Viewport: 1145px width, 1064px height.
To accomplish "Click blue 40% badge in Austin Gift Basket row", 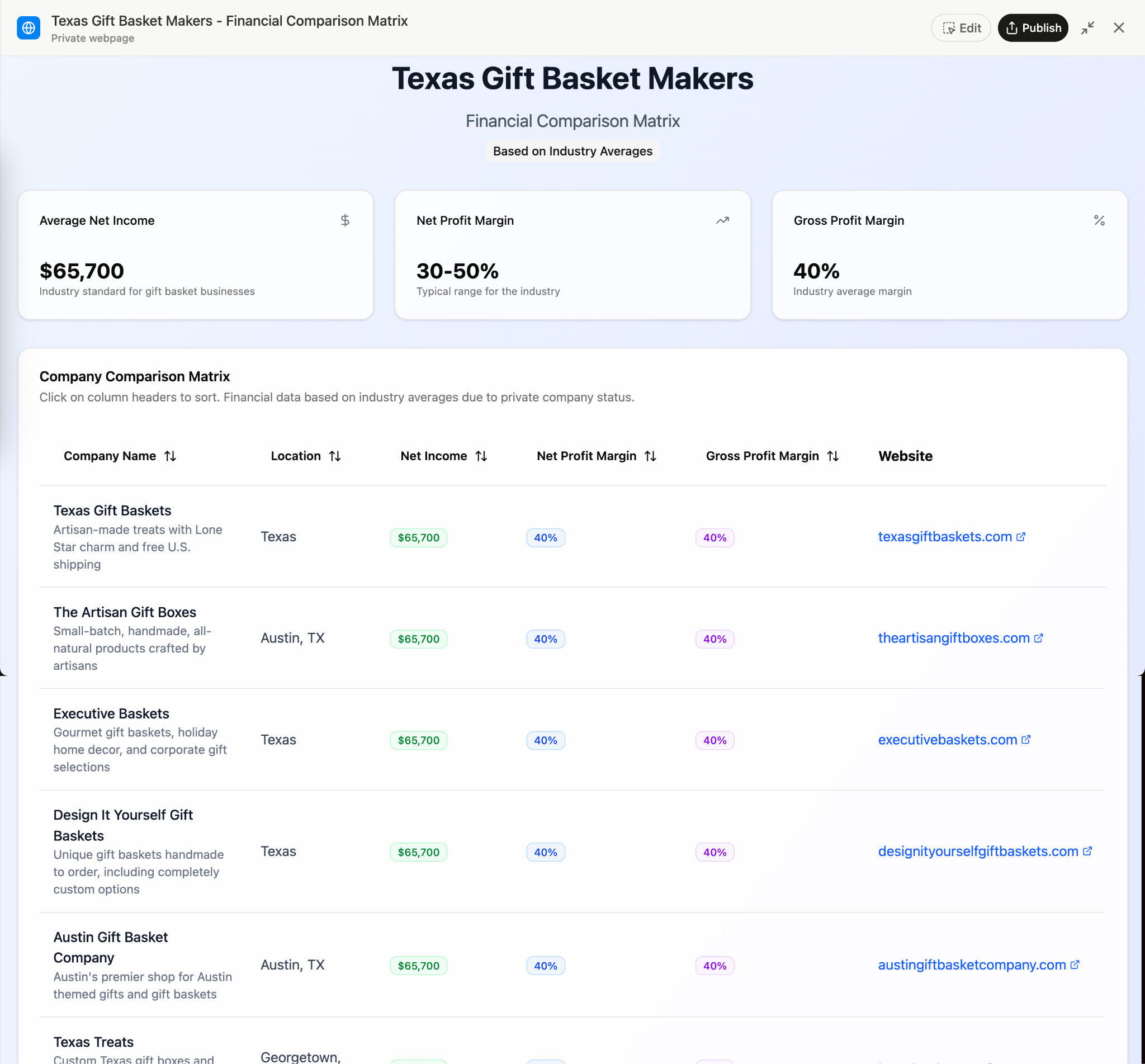I will (545, 966).
